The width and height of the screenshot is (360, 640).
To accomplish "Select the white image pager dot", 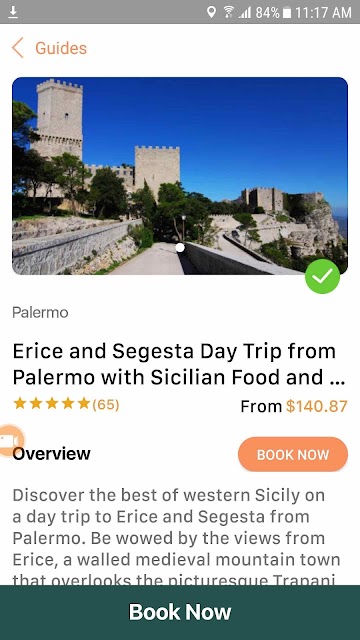I will 180,247.
